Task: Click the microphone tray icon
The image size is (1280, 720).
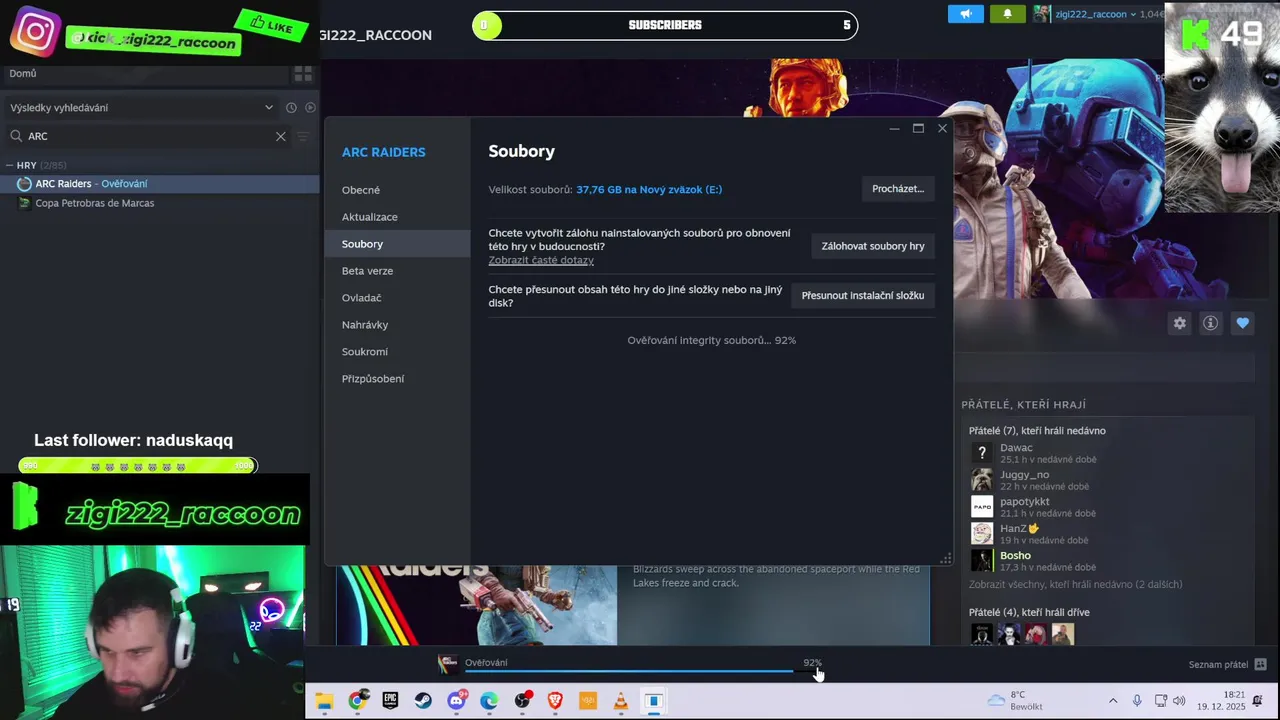Action: pos(1137,701)
